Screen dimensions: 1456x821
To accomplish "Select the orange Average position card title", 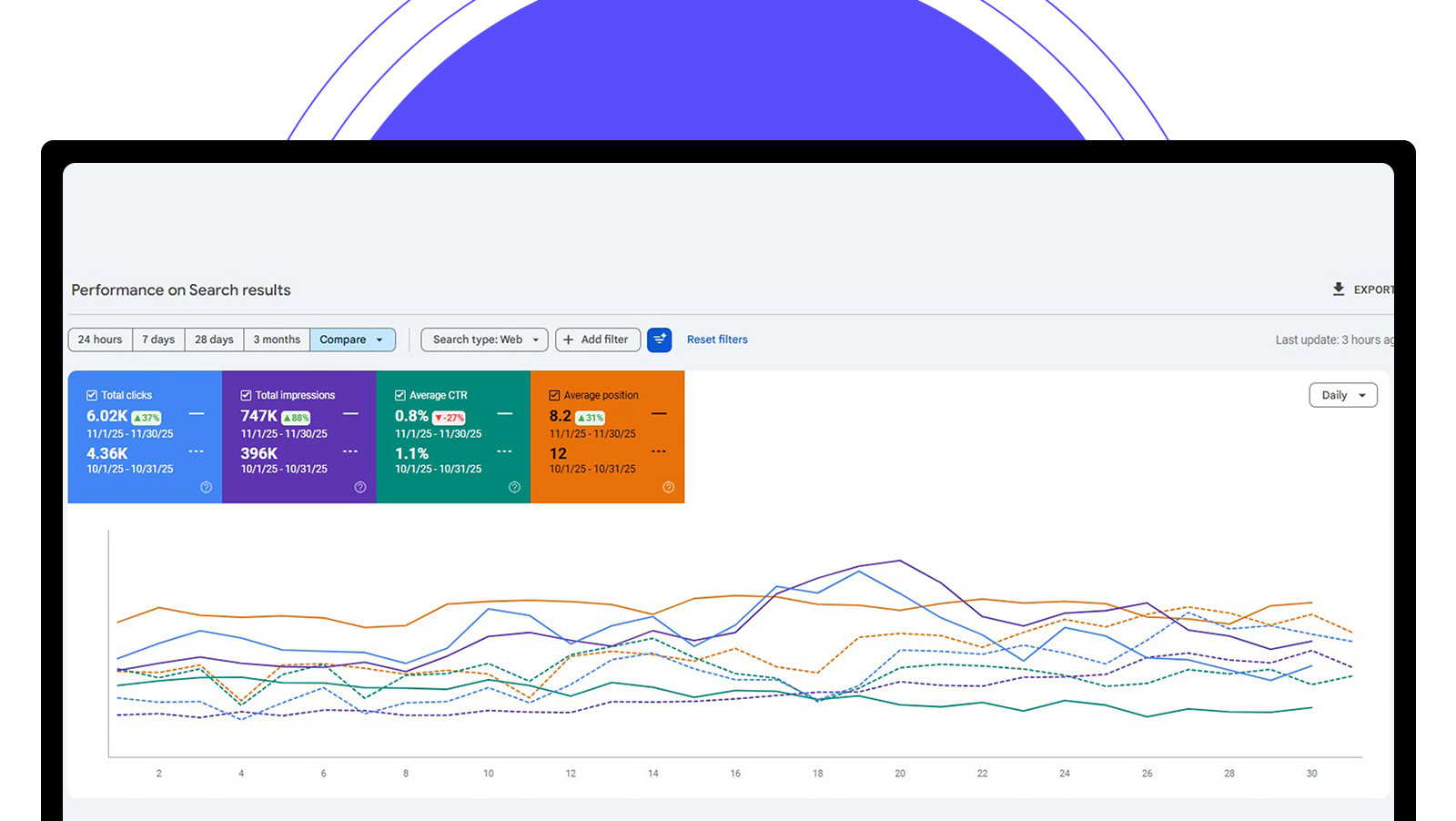I will point(601,395).
